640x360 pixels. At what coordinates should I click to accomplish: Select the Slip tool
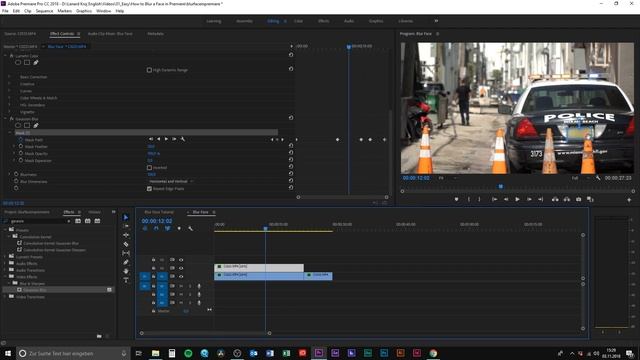pos(126,253)
